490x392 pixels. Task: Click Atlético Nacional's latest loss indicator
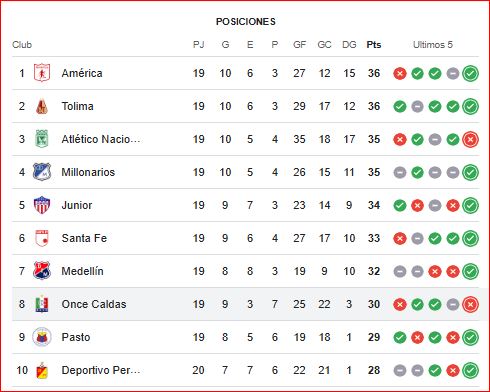point(470,139)
